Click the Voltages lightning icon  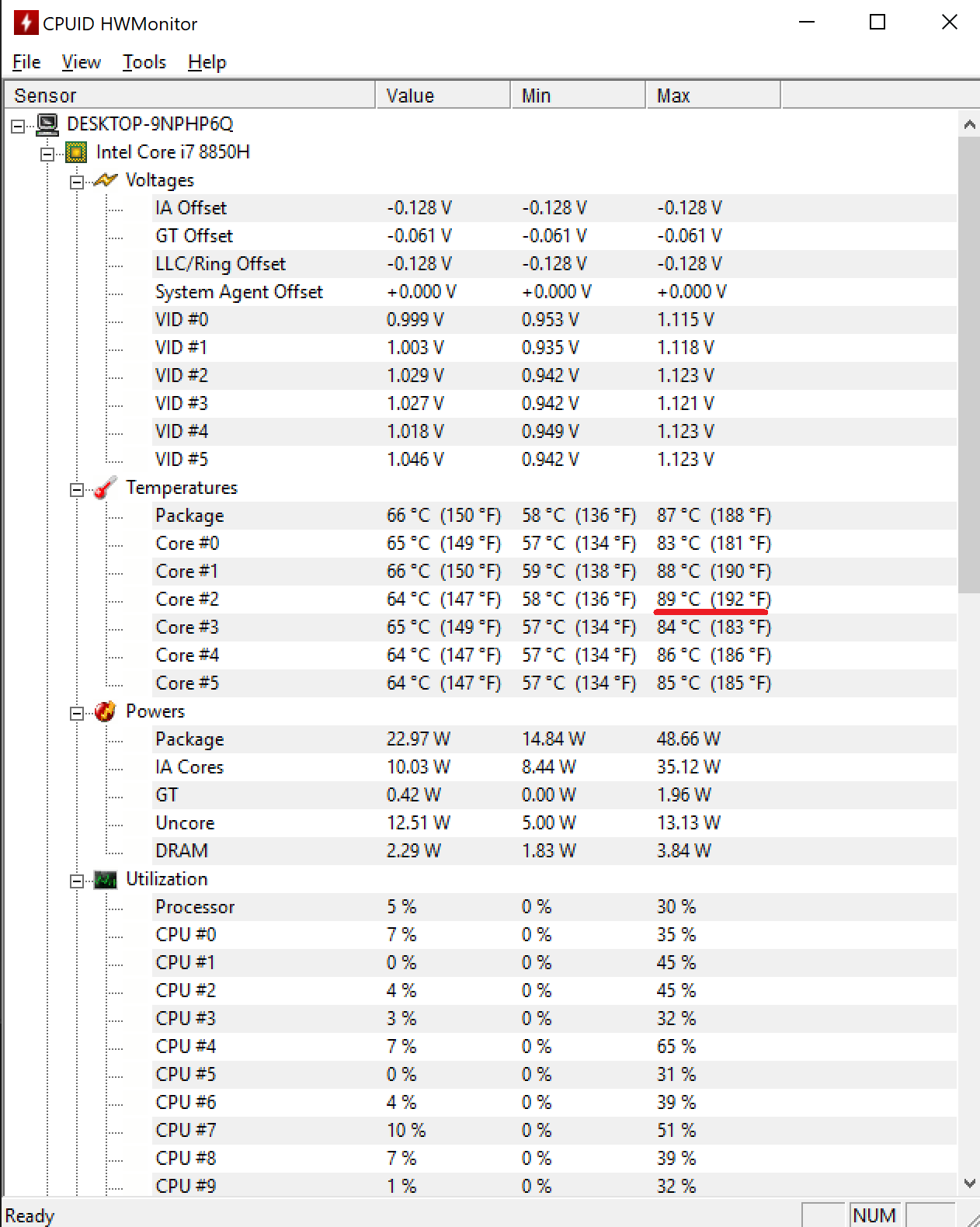105,180
